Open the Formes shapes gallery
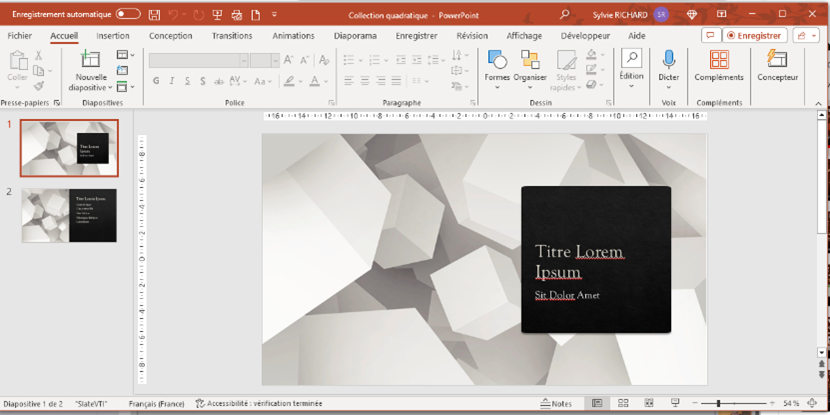The height and width of the screenshot is (415, 830). 497,68
